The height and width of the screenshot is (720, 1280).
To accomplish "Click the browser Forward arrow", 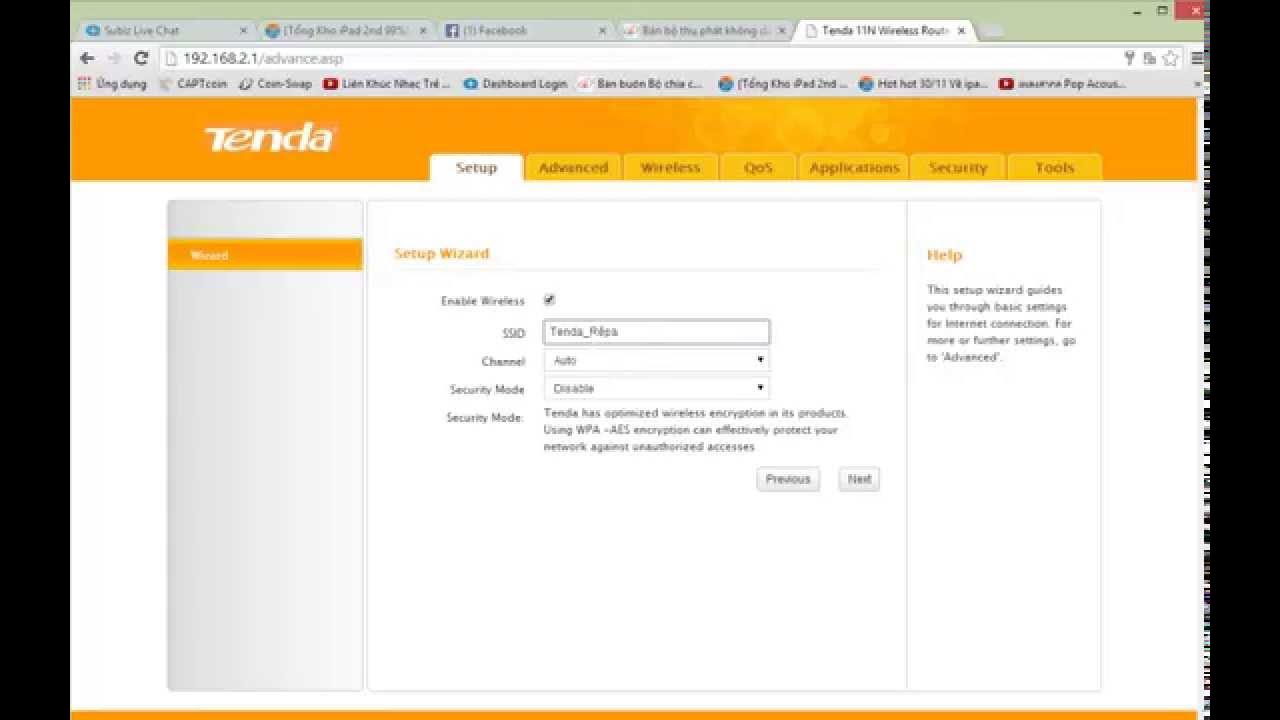I will (x=114, y=58).
